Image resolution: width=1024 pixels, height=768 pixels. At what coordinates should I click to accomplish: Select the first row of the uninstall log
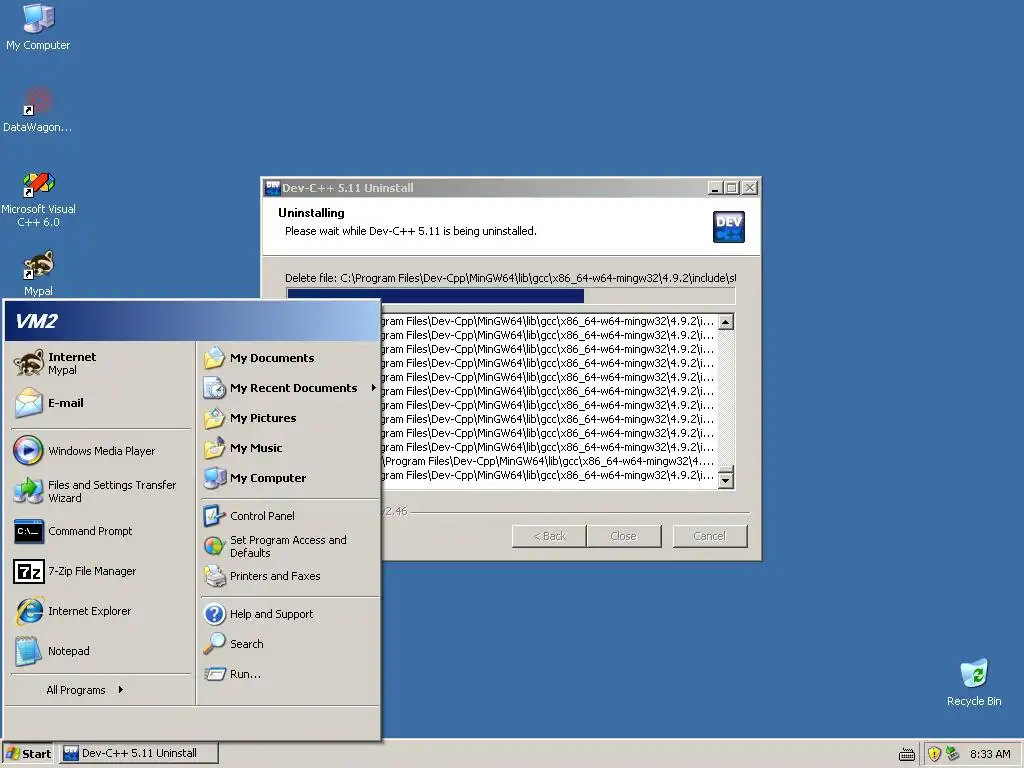(x=549, y=321)
